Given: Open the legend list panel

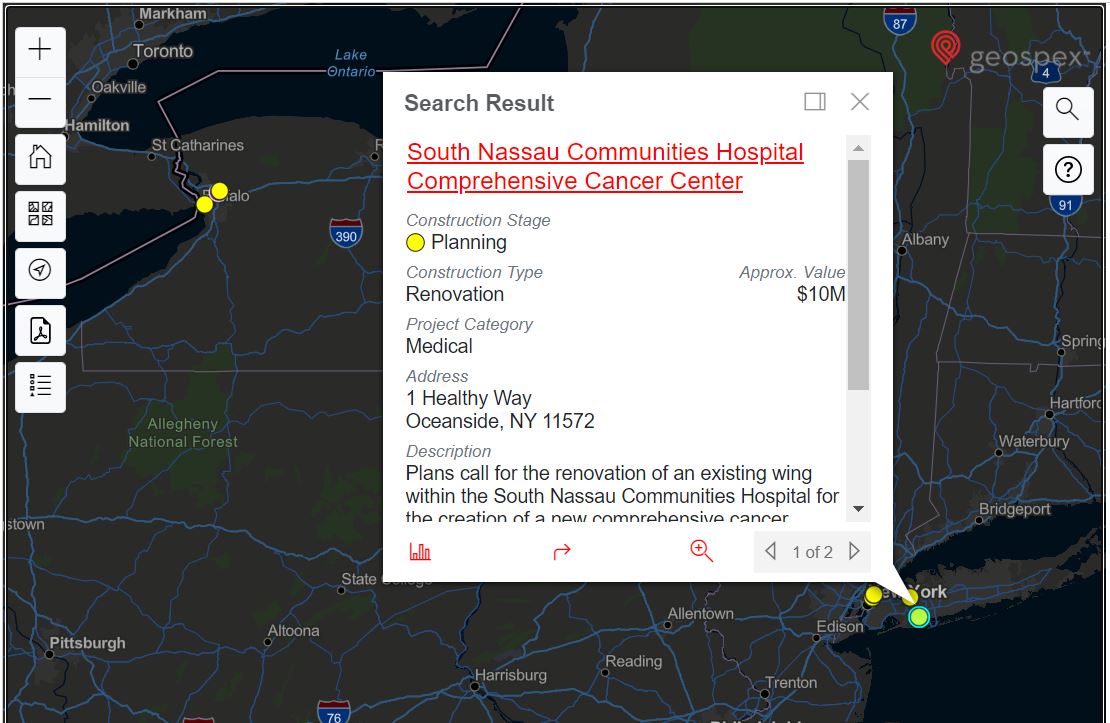Looking at the screenshot, I should coord(40,387).
